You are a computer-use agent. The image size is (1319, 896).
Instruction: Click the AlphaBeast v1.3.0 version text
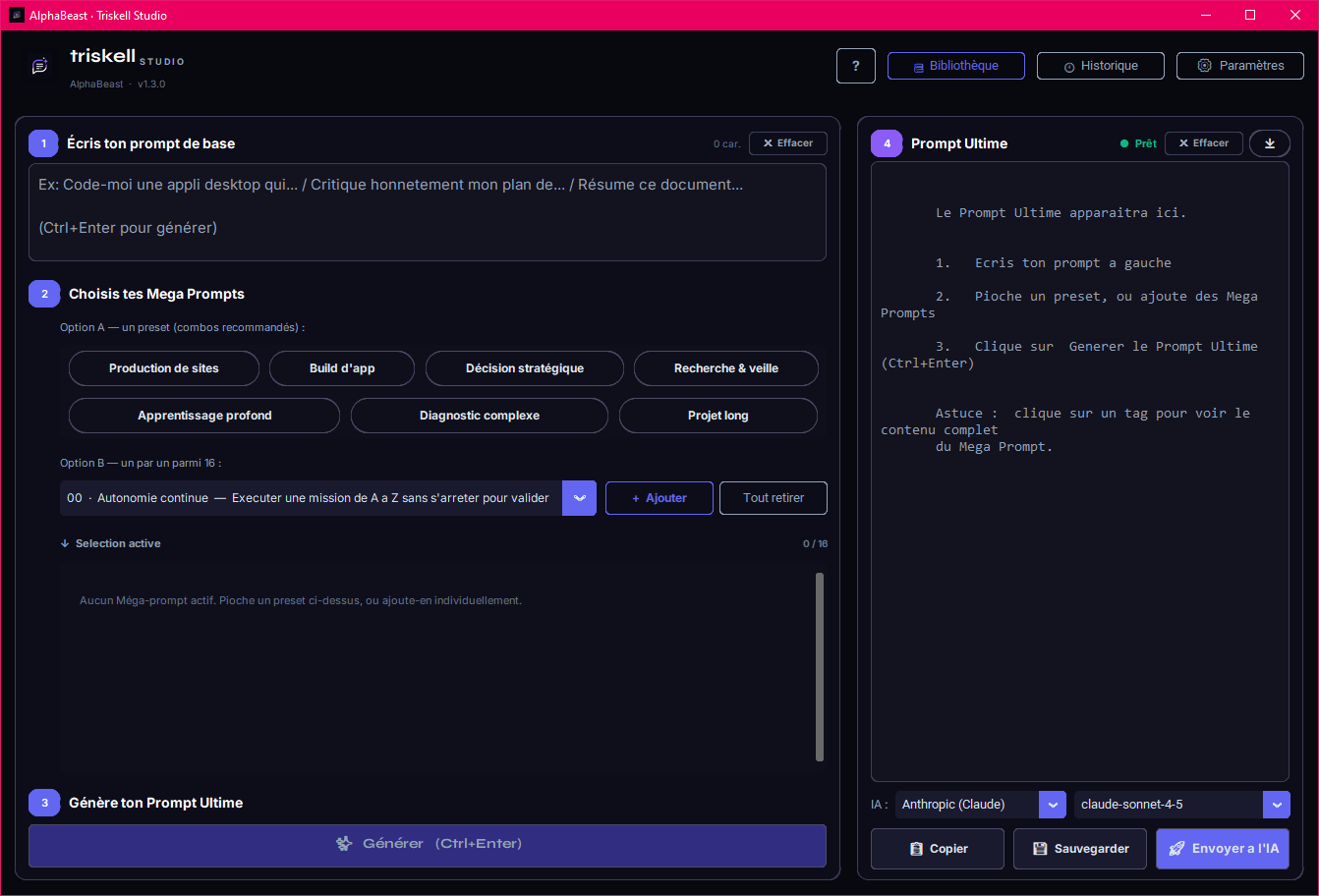pyautogui.click(x=118, y=84)
